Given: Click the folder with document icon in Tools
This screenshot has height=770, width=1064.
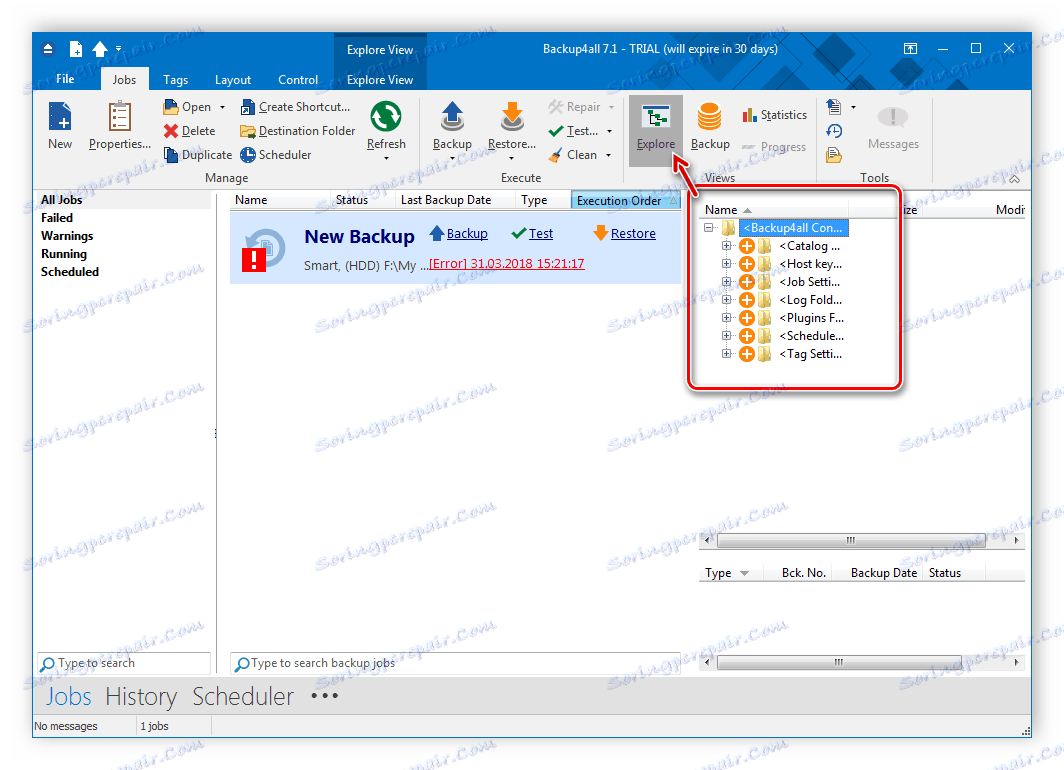Looking at the screenshot, I should point(834,155).
